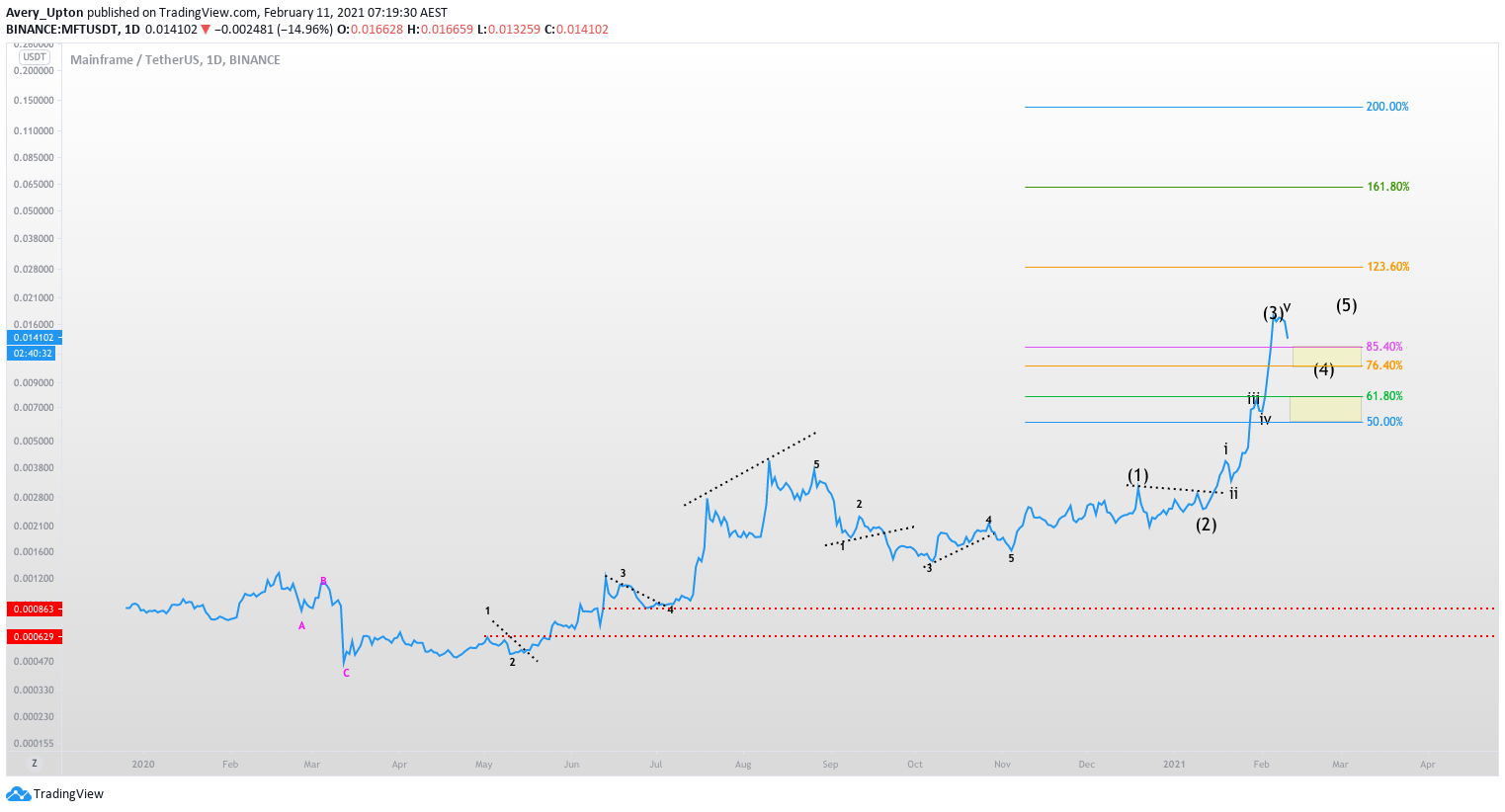
Task: Click the 50.00% Fibonacci level label
Action: (x=1383, y=422)
